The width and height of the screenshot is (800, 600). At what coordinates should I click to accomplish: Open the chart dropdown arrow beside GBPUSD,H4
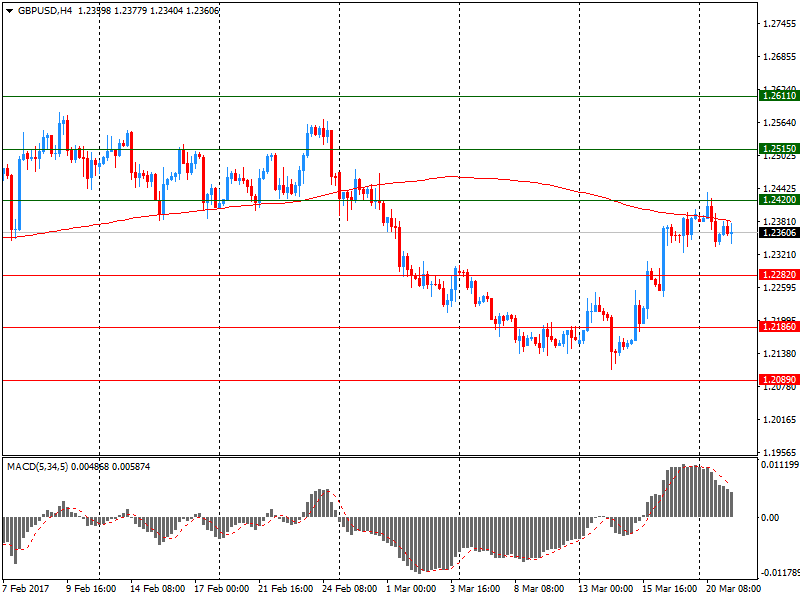[x=9, y=11]
